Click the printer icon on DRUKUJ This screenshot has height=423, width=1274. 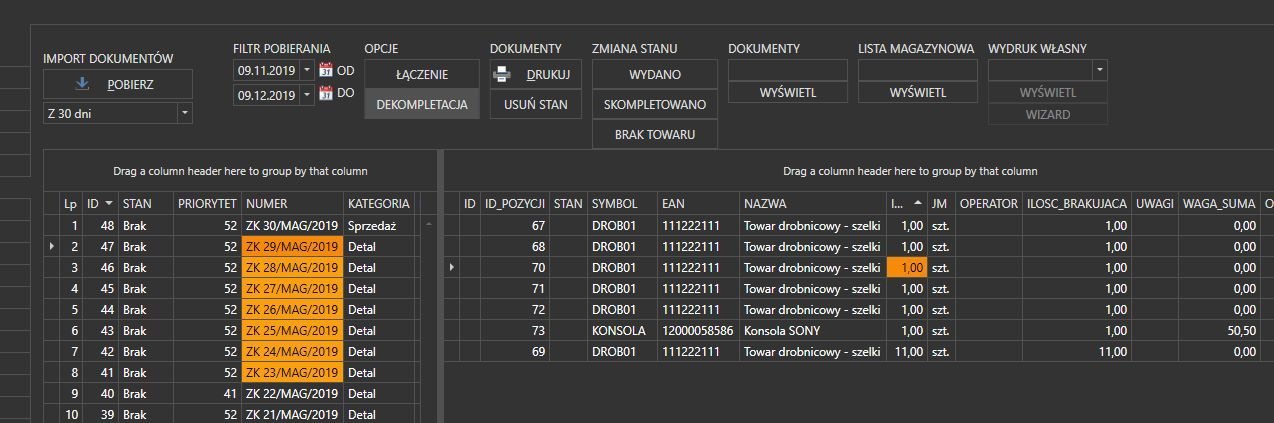503,74
